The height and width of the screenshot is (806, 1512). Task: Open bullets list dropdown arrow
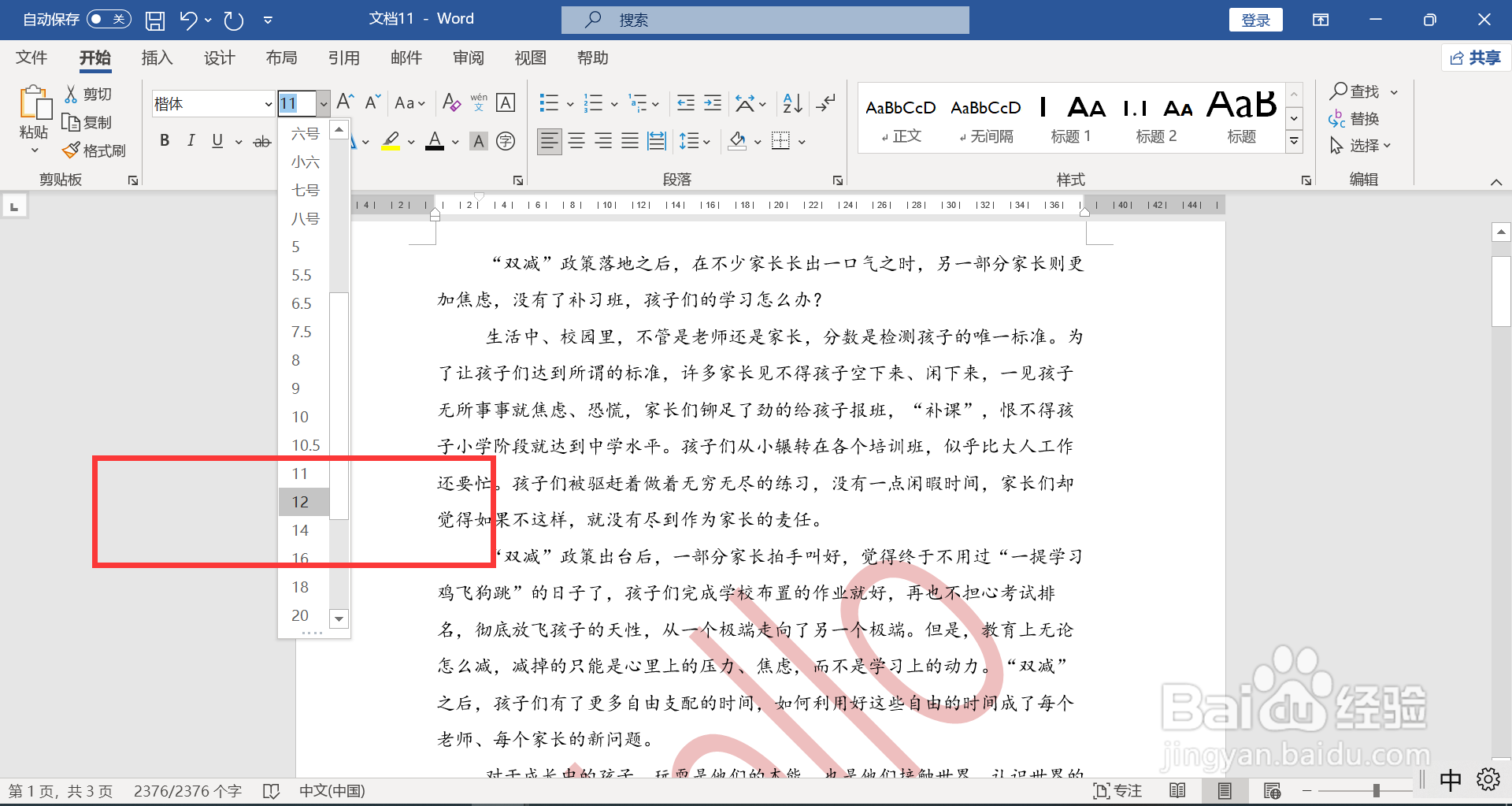[570, 103]
